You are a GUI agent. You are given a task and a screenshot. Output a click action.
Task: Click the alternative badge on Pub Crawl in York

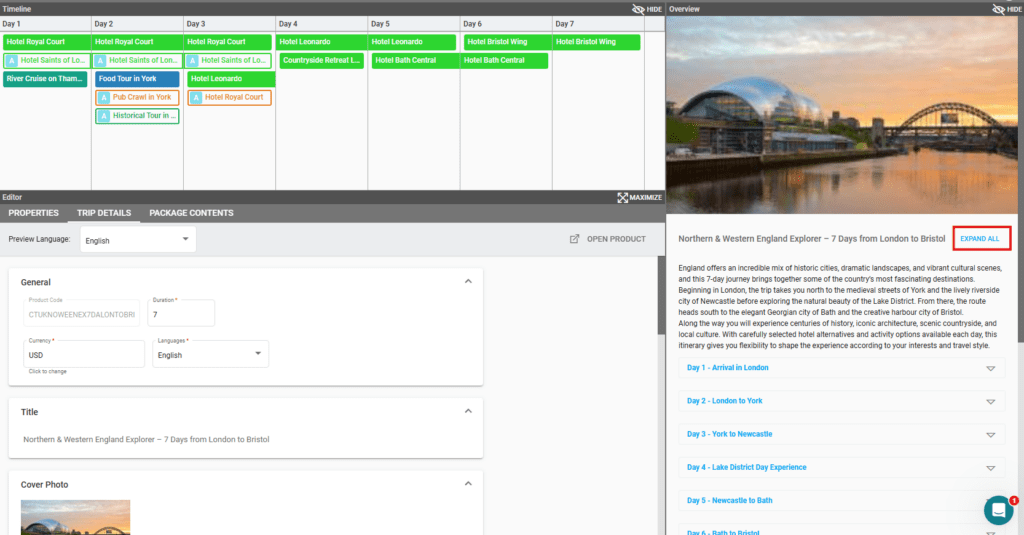tap(104, 98)
